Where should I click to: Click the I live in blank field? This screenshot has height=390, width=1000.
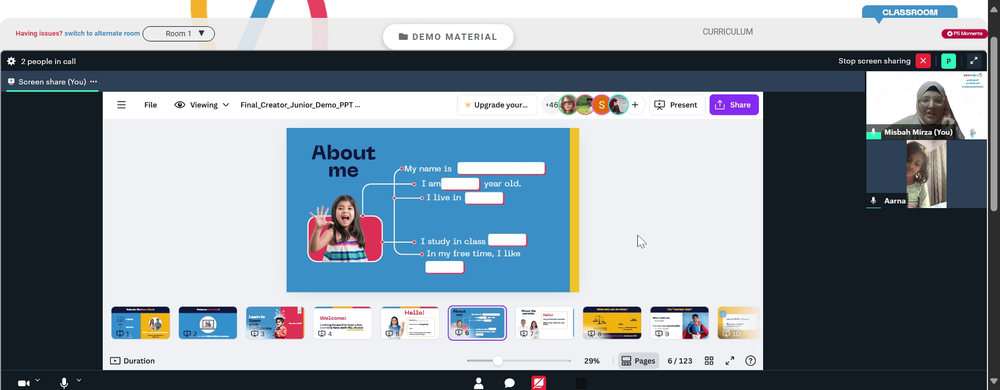click(x=484, y=198)
